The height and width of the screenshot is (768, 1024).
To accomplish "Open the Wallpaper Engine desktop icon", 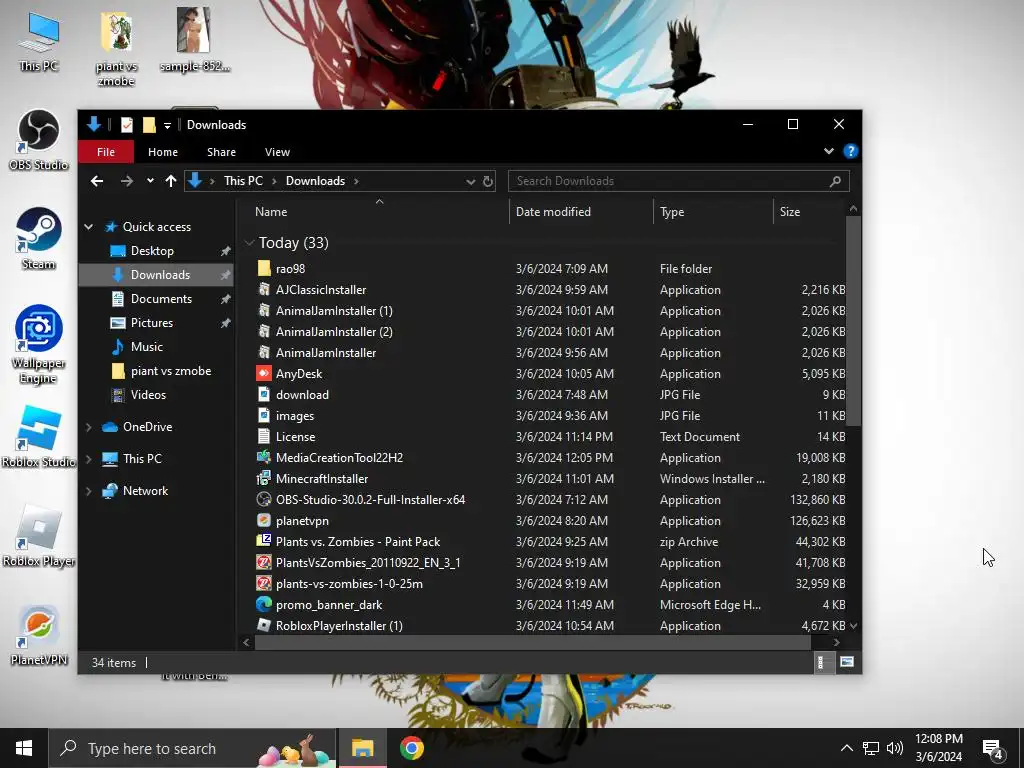I will 39,345.
